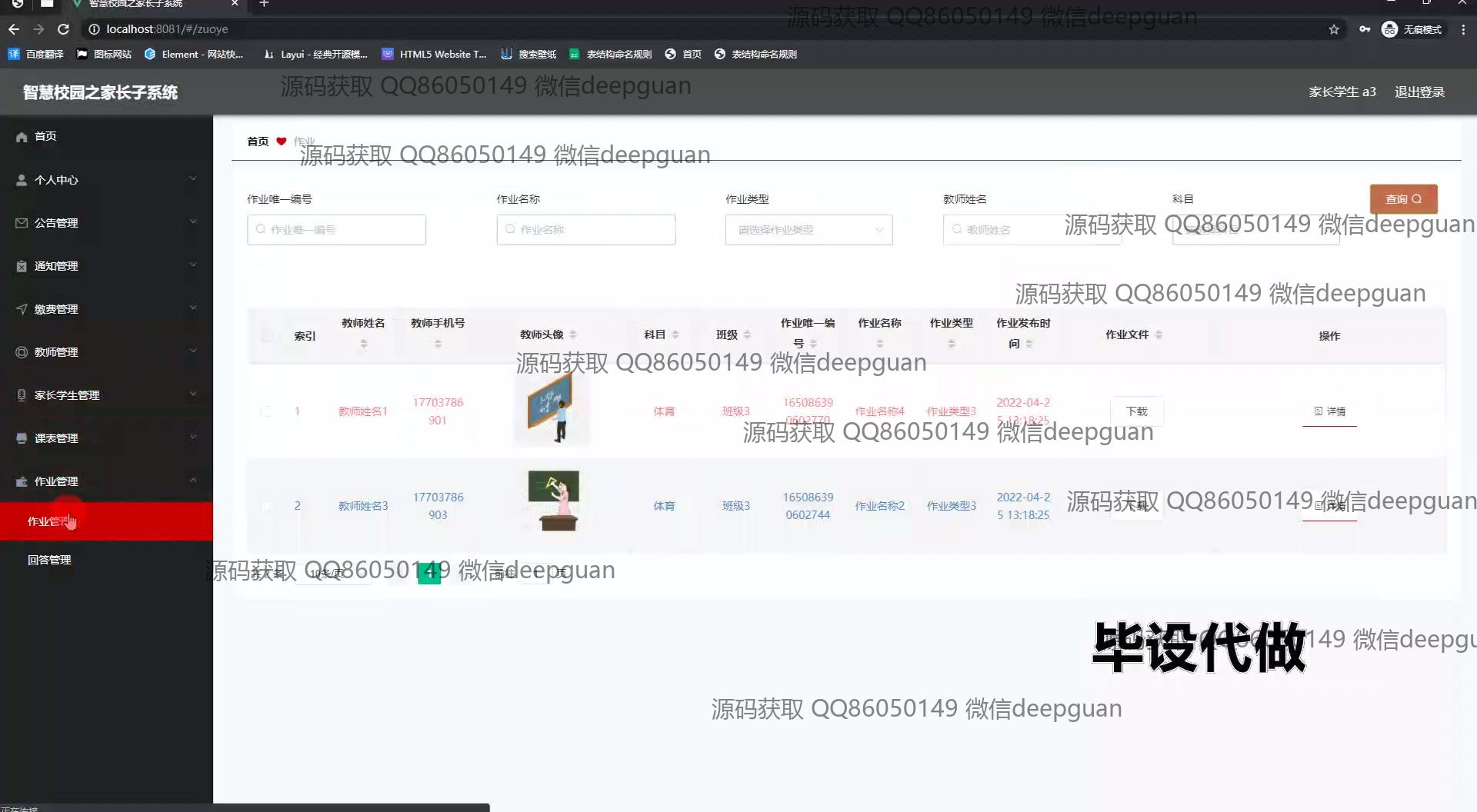Open 回答管理 submenu item
Screen dimensions: 1477x812
click(x=49, y=560)
